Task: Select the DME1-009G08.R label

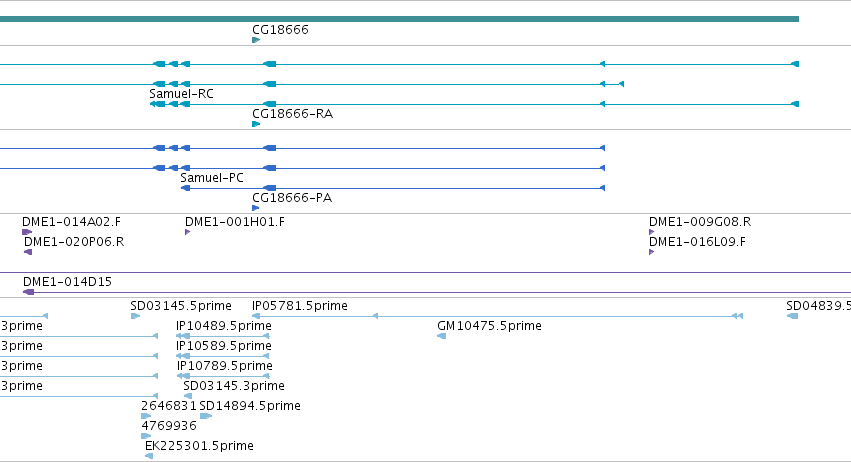Action: (x=700, y=222)
